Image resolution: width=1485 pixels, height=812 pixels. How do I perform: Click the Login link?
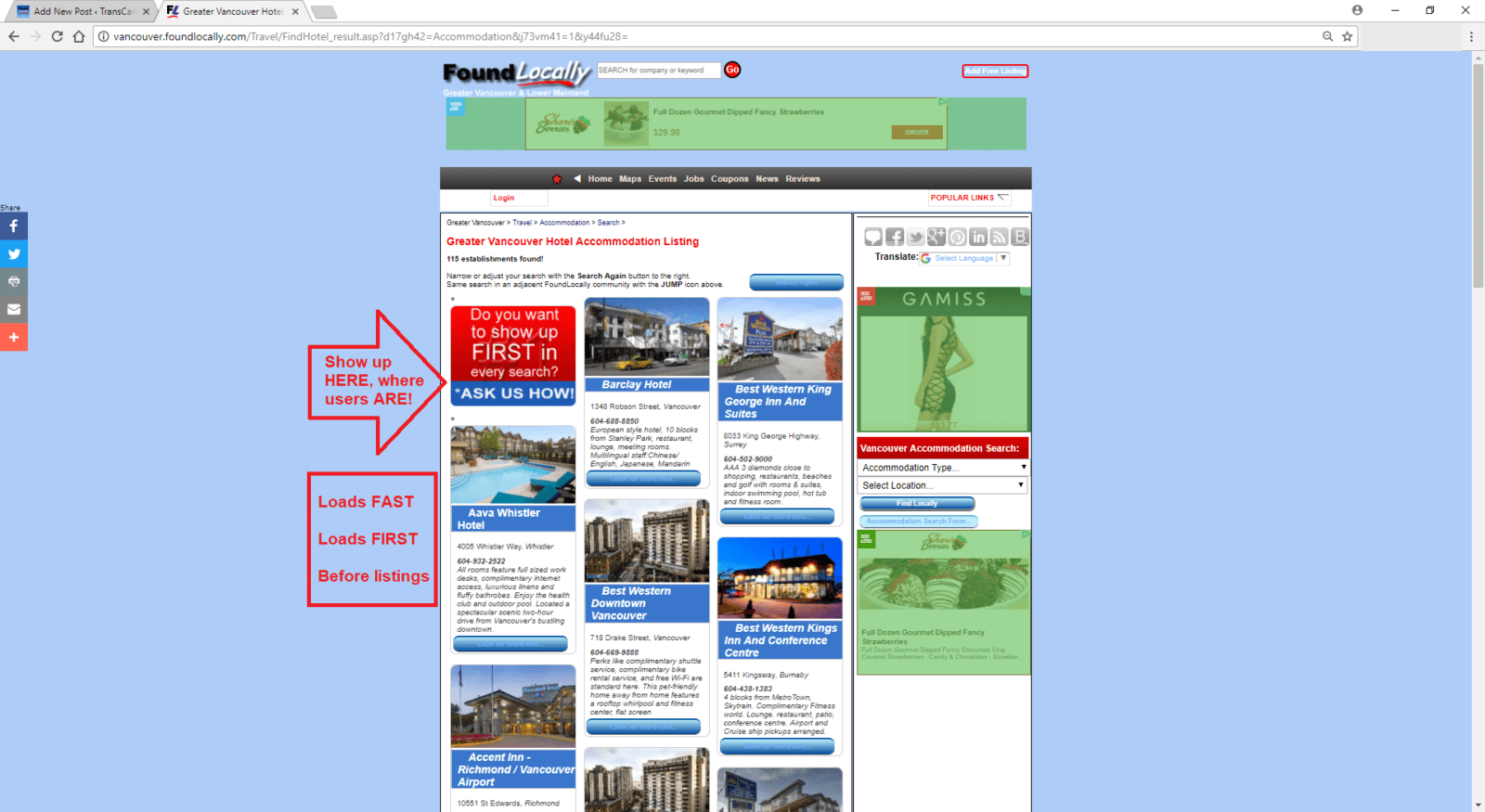click(x=504, y=198)
